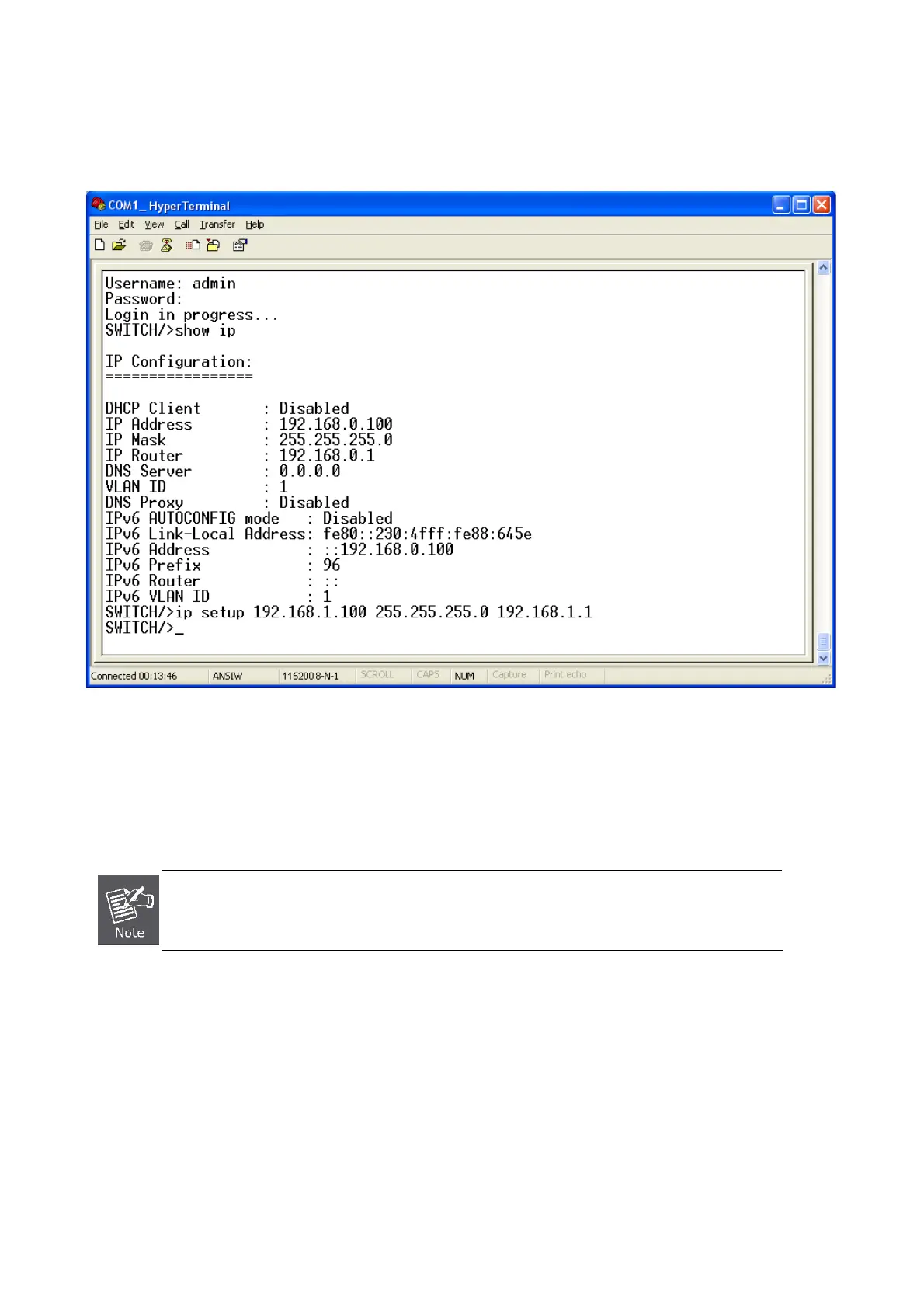
Task: Click the 'Username: admin' terminal line
Action: coord(171,284)
